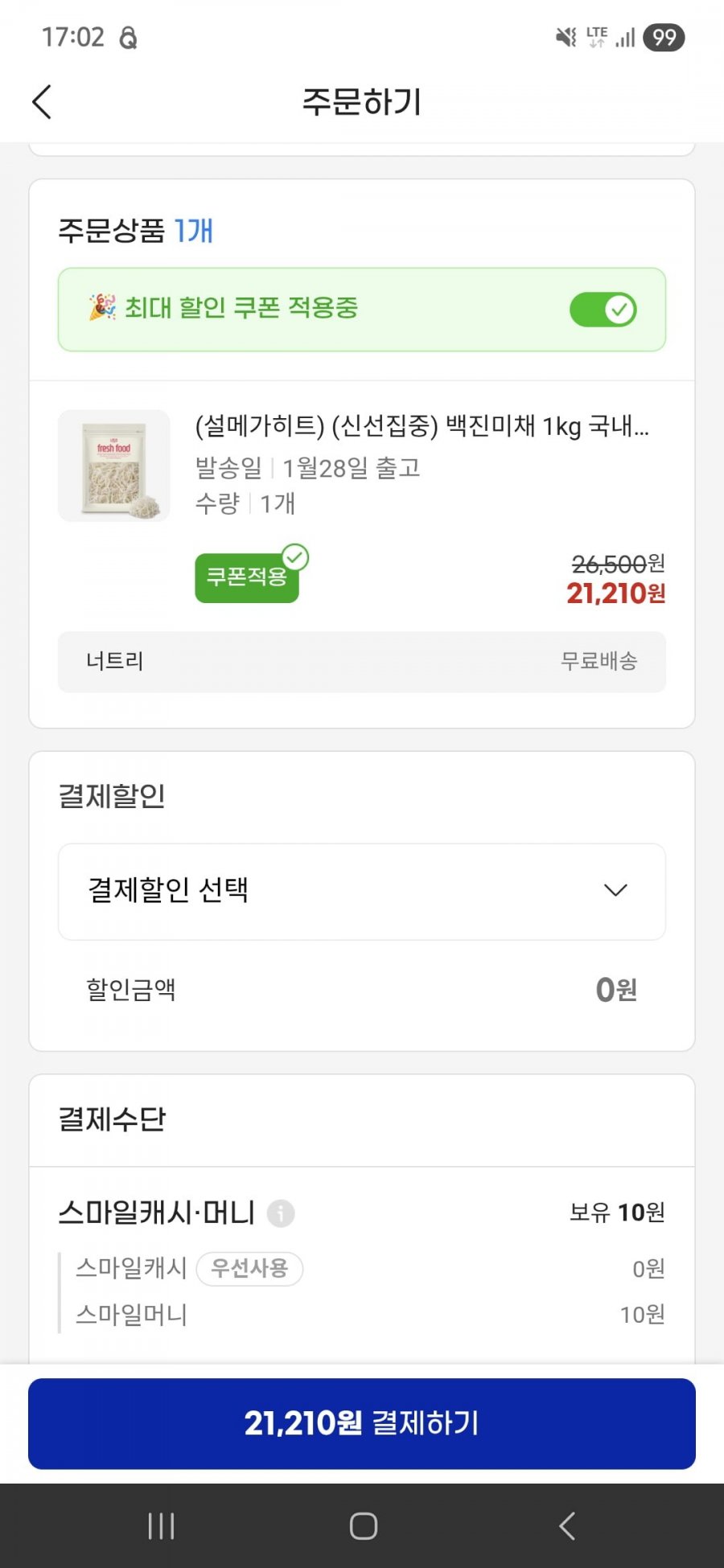
Task: Tap the battery 99 status indicator
Action: (664, 37)
